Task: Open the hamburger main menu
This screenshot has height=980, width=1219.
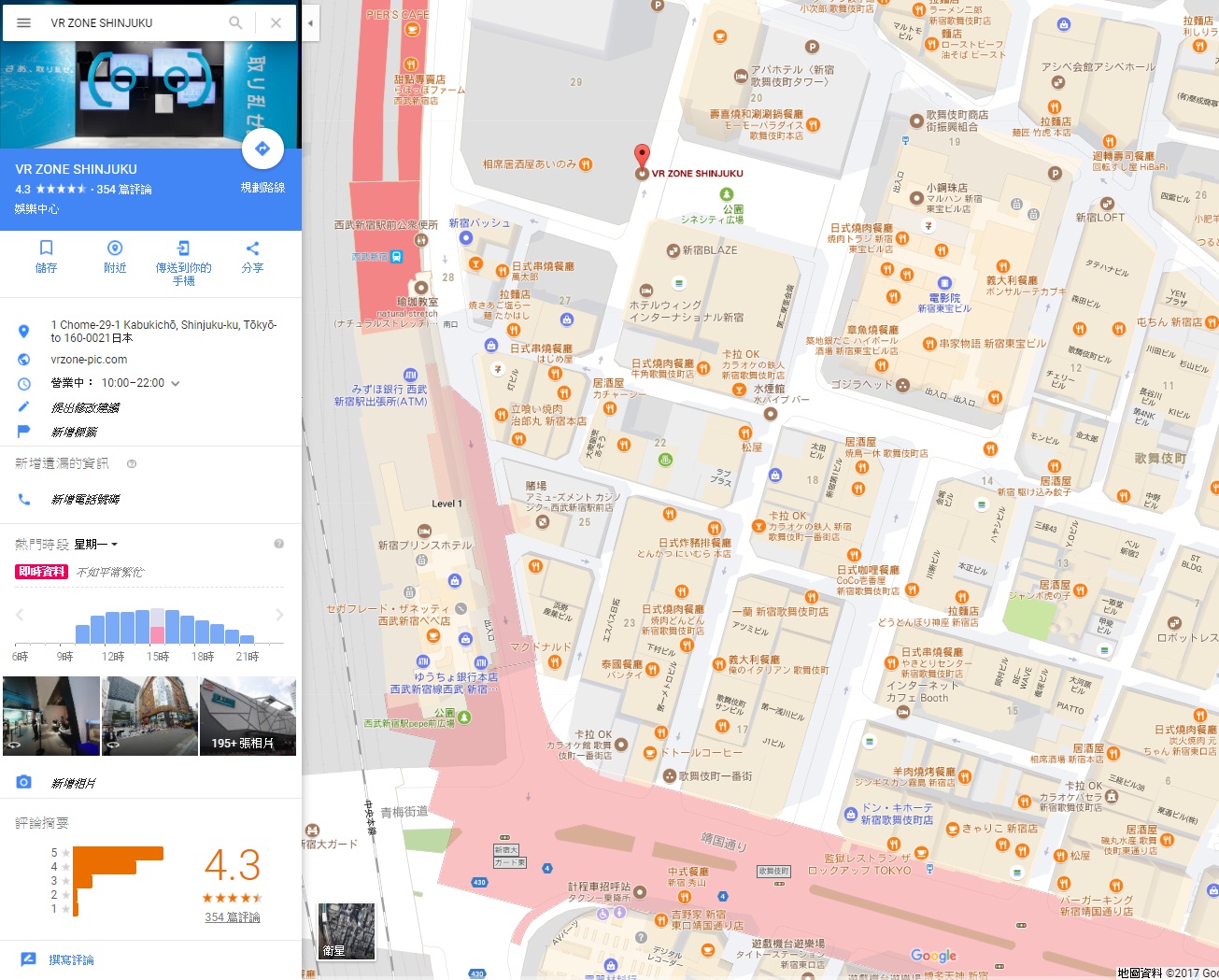Action: [24, 22]
